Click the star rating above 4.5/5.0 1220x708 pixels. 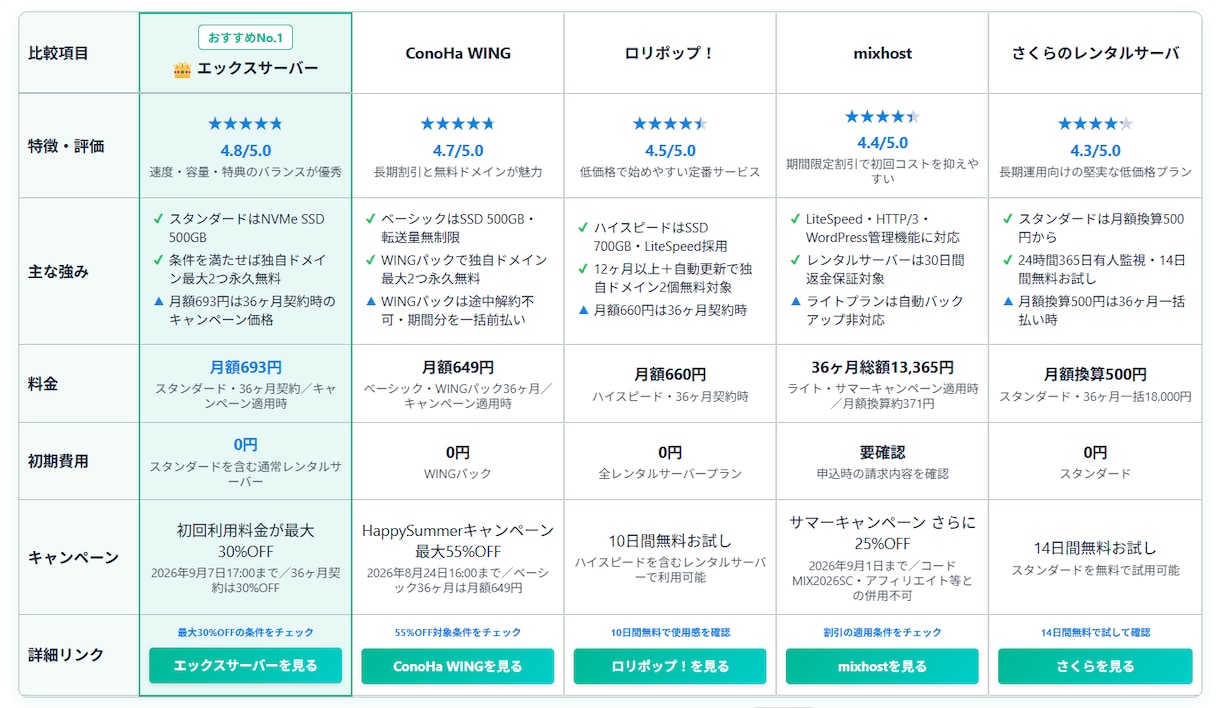click(669, 124)
